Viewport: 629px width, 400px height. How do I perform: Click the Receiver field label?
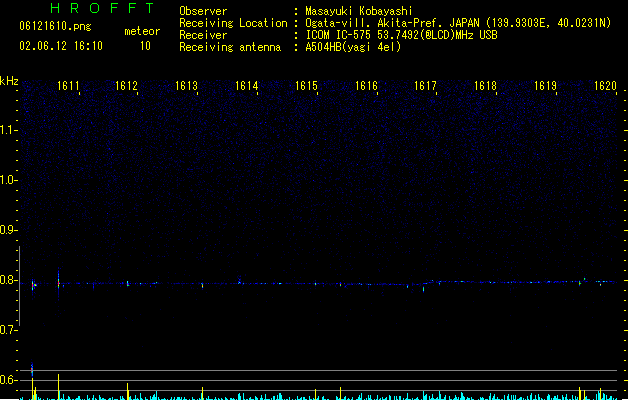click(203, 35)
